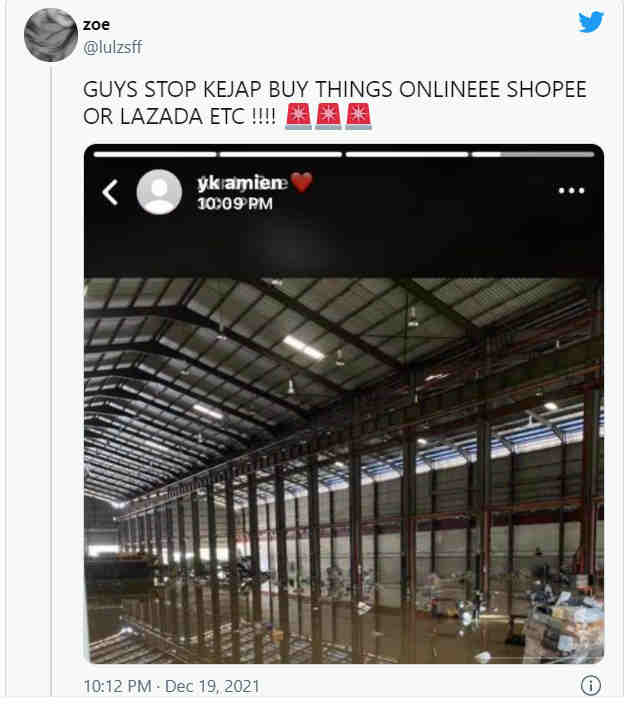Open the flooded warehouse photo
The image size is (641, 704).
[x=344, y=471]
